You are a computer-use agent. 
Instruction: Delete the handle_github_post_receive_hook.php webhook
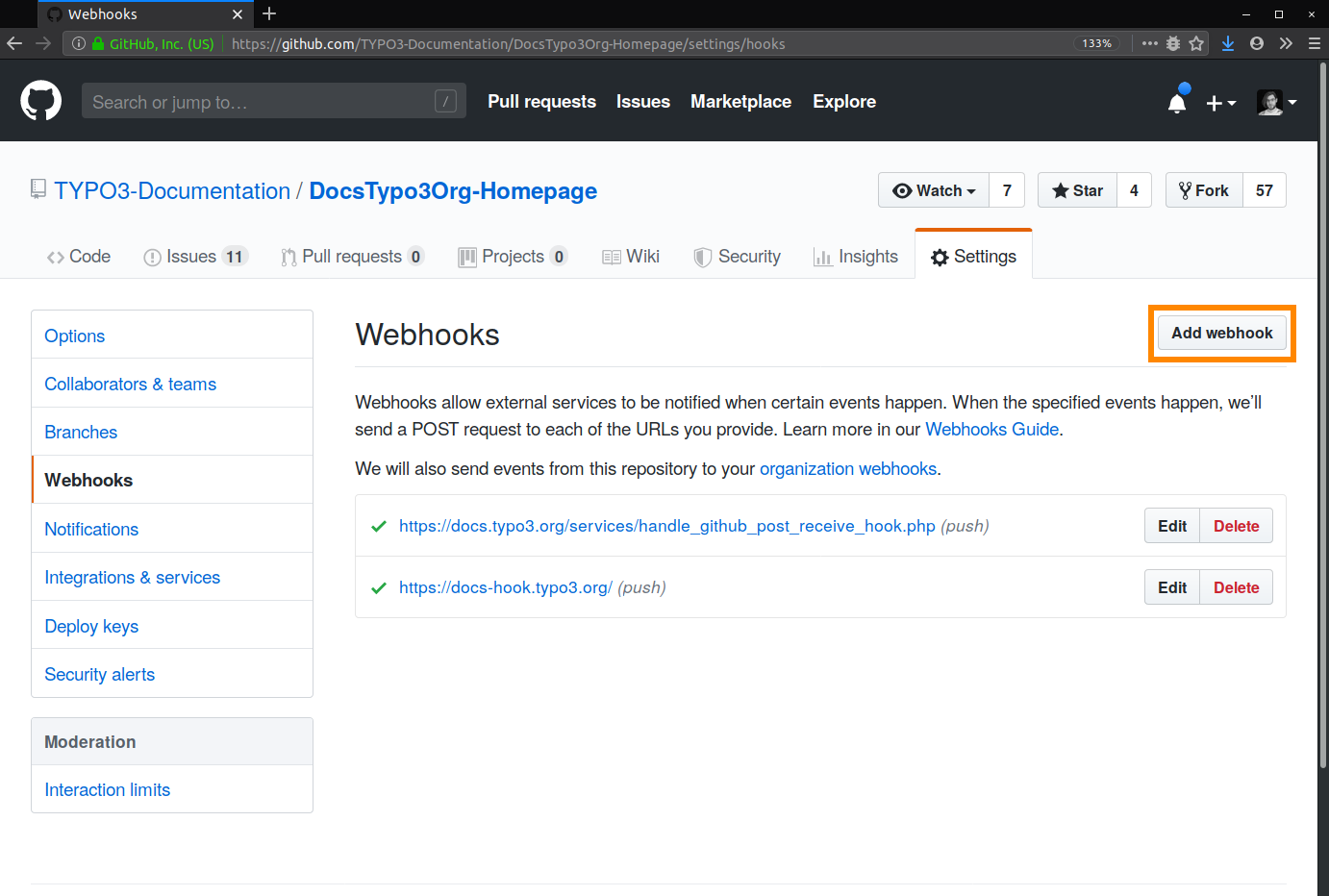(1236, 526)
